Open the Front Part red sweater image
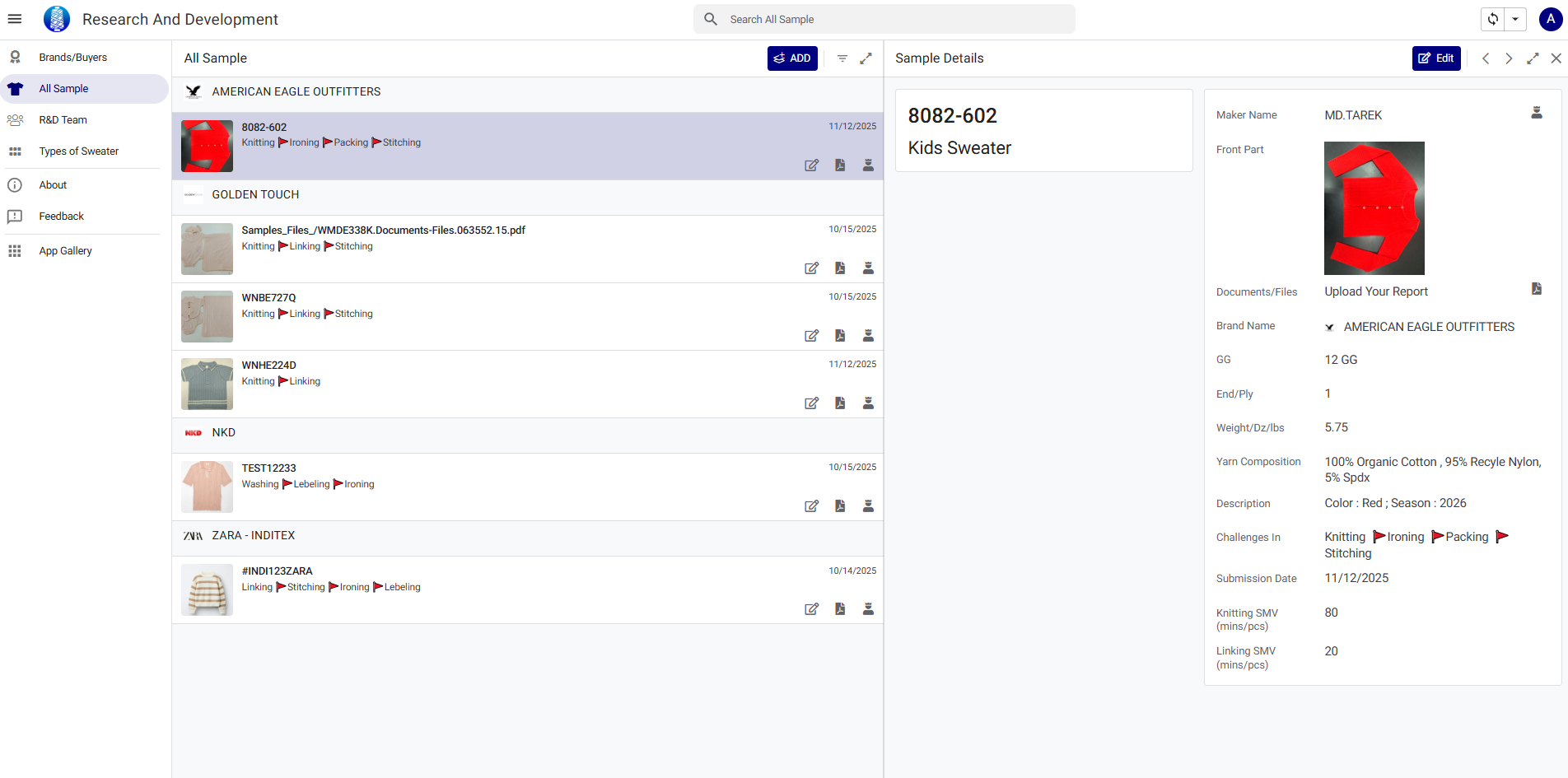Image resolution: width=1568 pixels, height=778 pixels. (x=1374, y=208)
